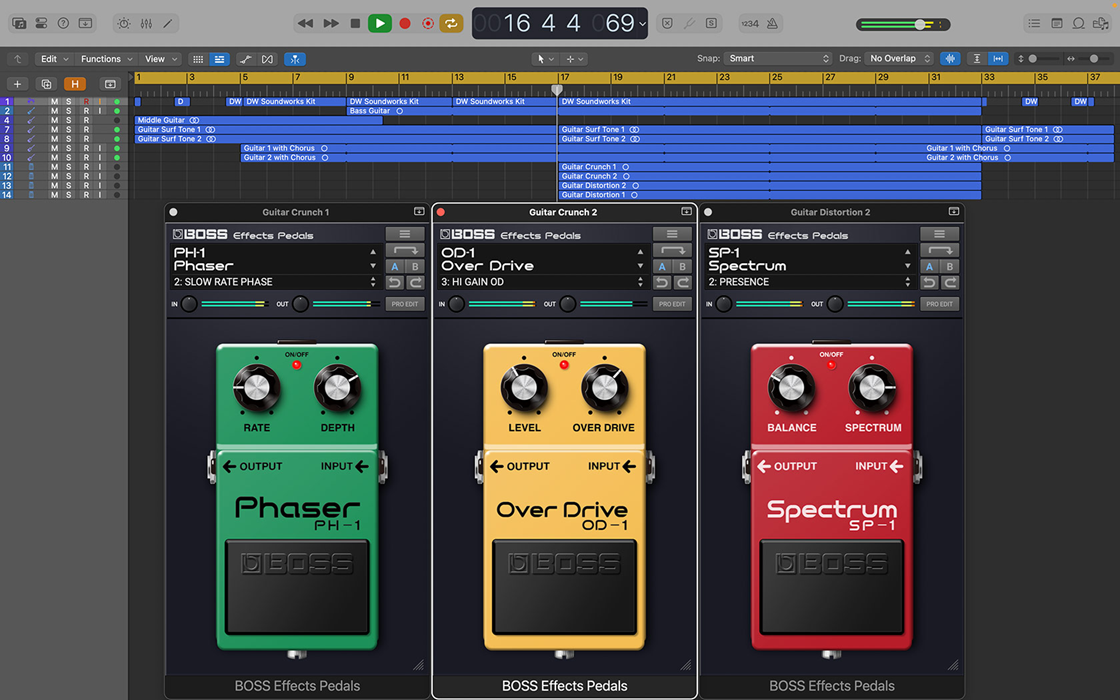Toggle the yellow Cycle mode button

(x=451, y=23)
